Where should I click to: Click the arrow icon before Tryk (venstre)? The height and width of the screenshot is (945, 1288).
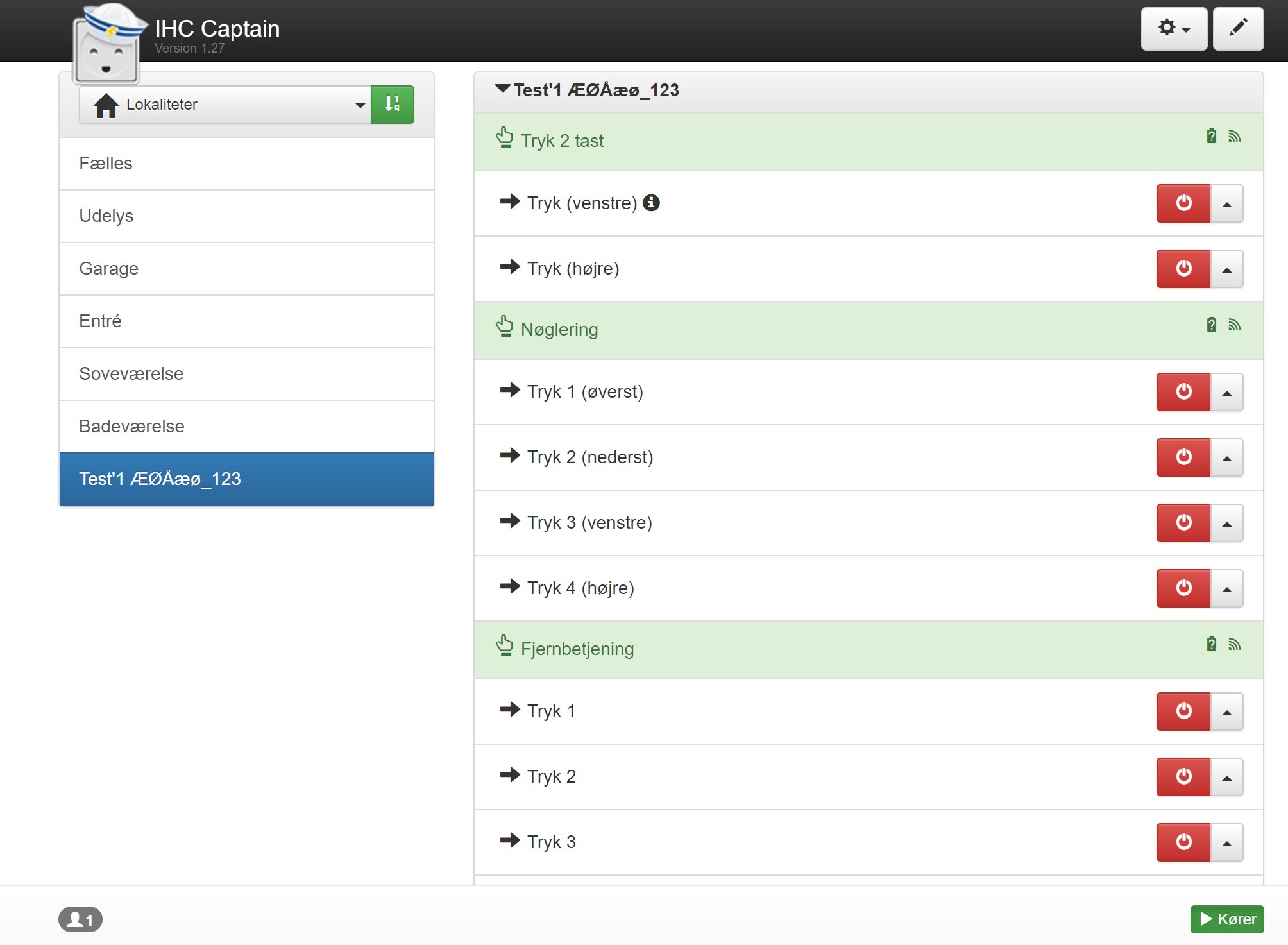pos(510,201)
